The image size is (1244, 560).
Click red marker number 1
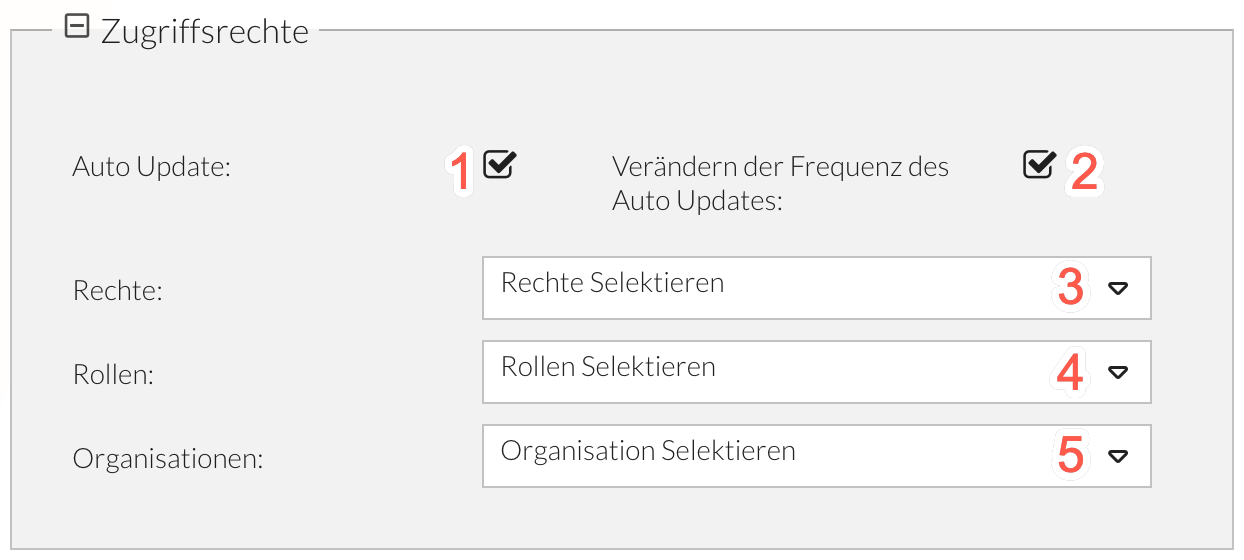tap(460, 172)
